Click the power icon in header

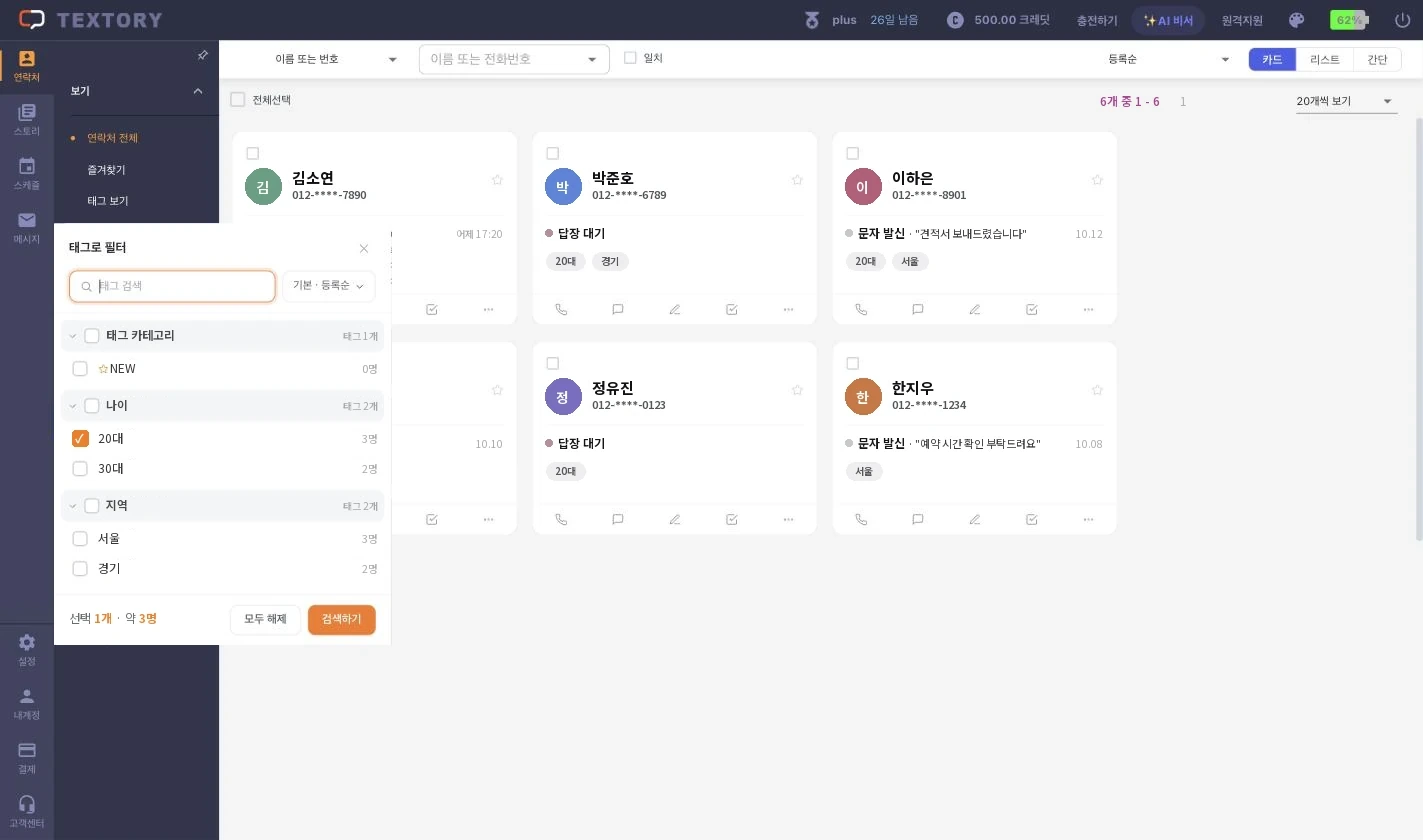(x=1402, y=20)
